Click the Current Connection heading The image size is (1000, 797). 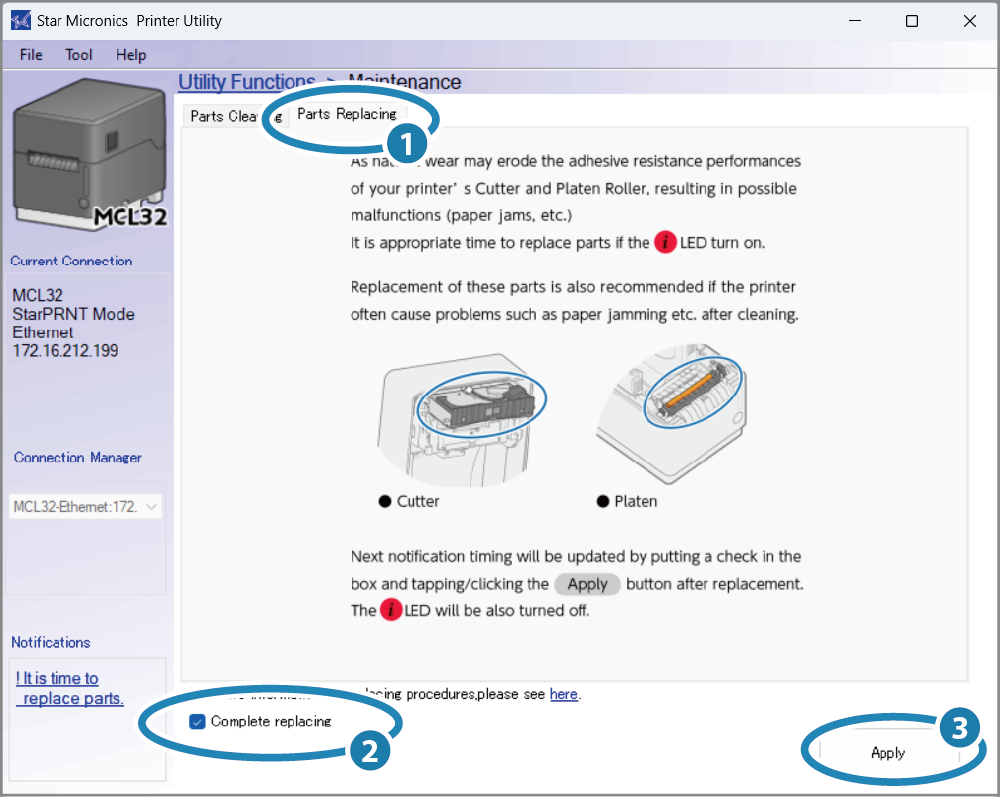(x=71, y=261)
